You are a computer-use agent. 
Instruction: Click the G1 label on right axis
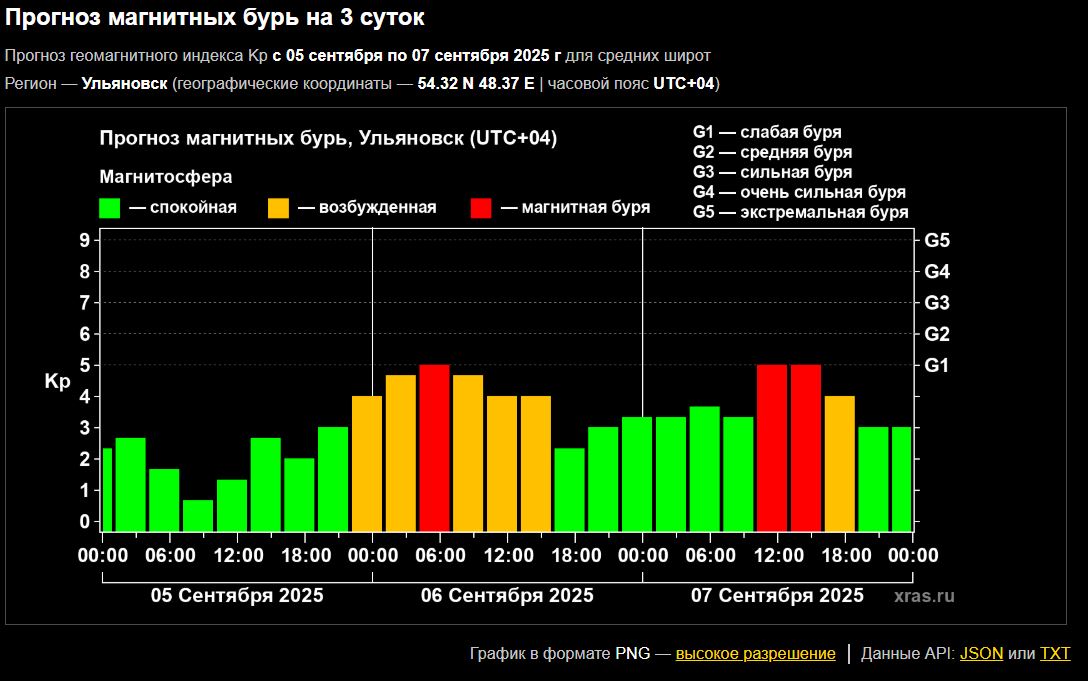pos(937,366)
